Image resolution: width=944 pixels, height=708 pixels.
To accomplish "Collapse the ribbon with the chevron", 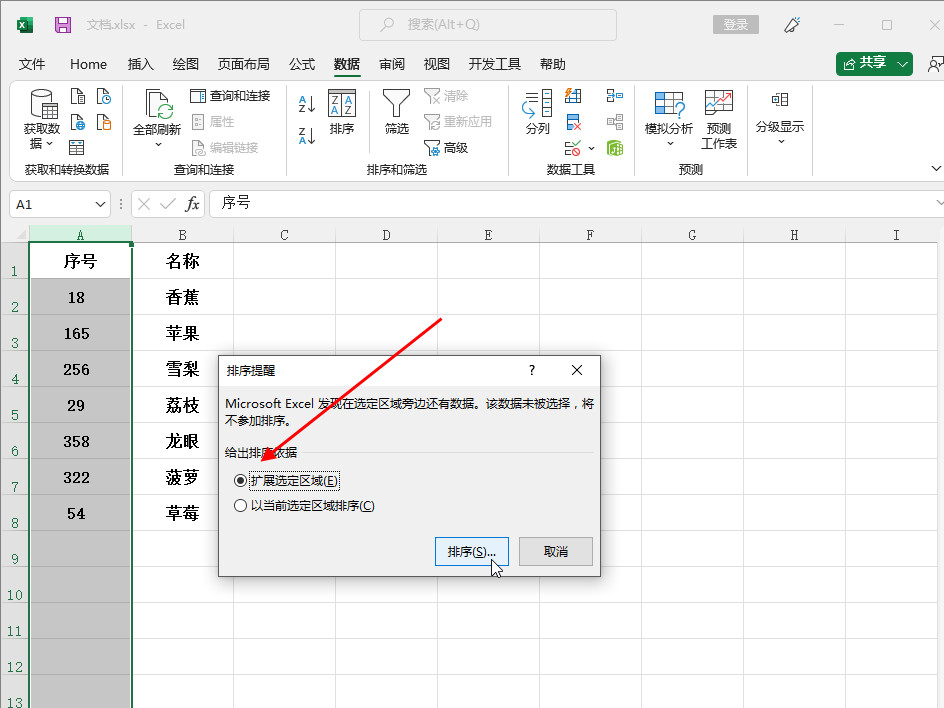I will pyautogui.click(x=936, y=169).
